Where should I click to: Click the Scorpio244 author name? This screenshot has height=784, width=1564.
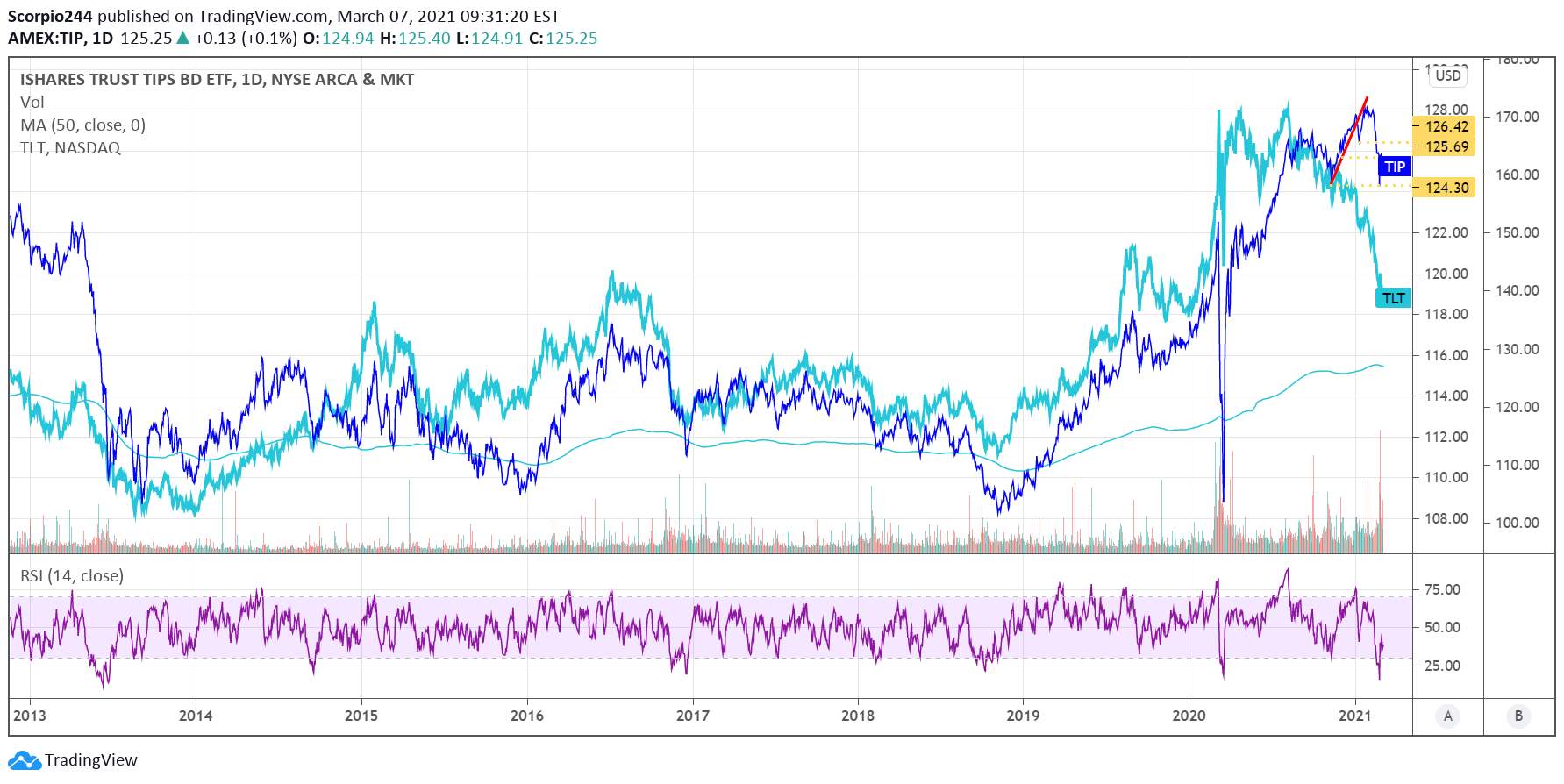(x=50, y=16)
